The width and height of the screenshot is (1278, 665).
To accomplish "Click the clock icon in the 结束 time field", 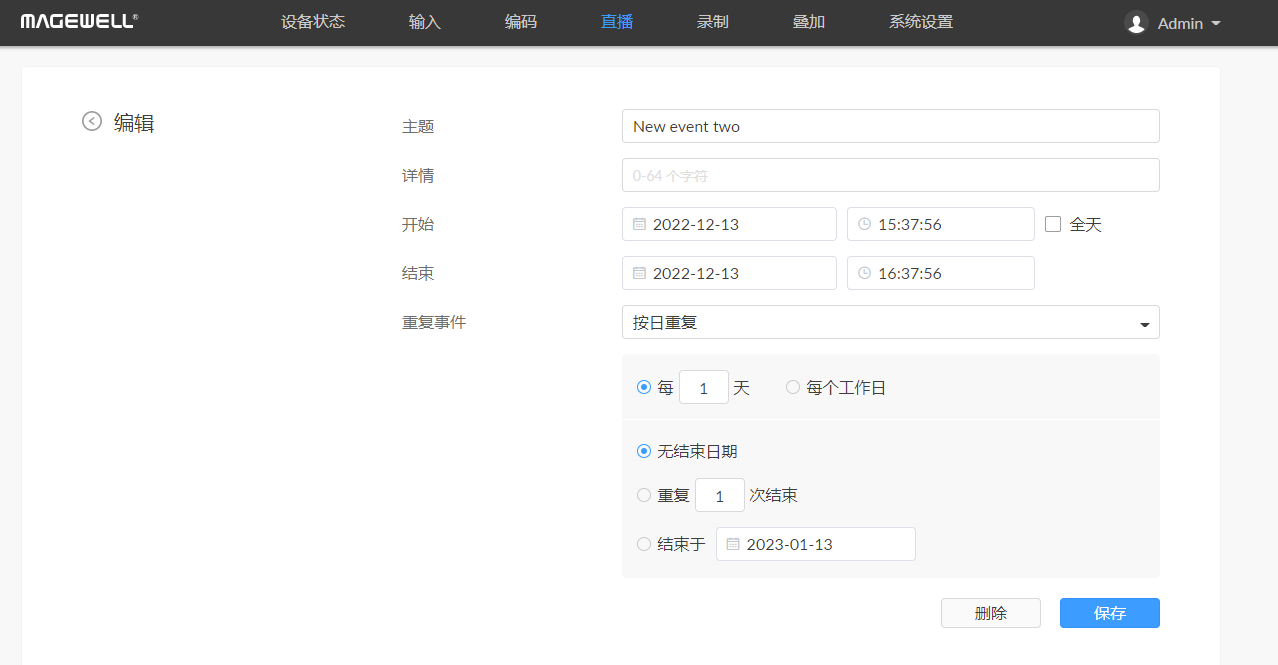I will coord(864,274).
